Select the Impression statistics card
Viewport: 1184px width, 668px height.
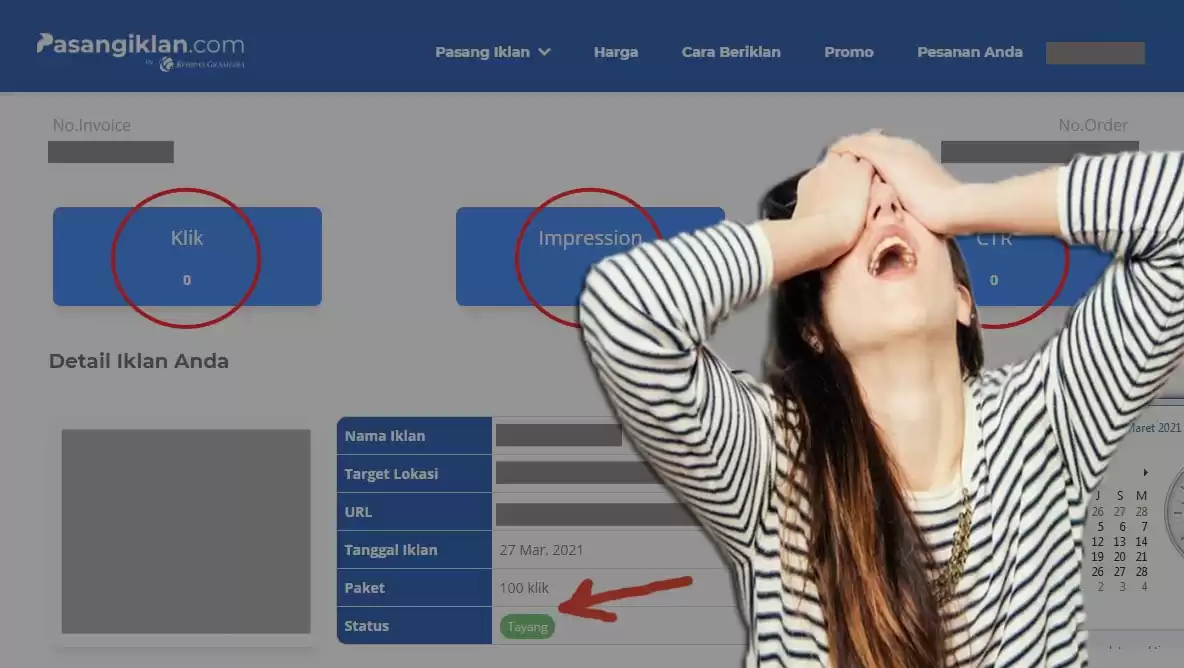520,256
